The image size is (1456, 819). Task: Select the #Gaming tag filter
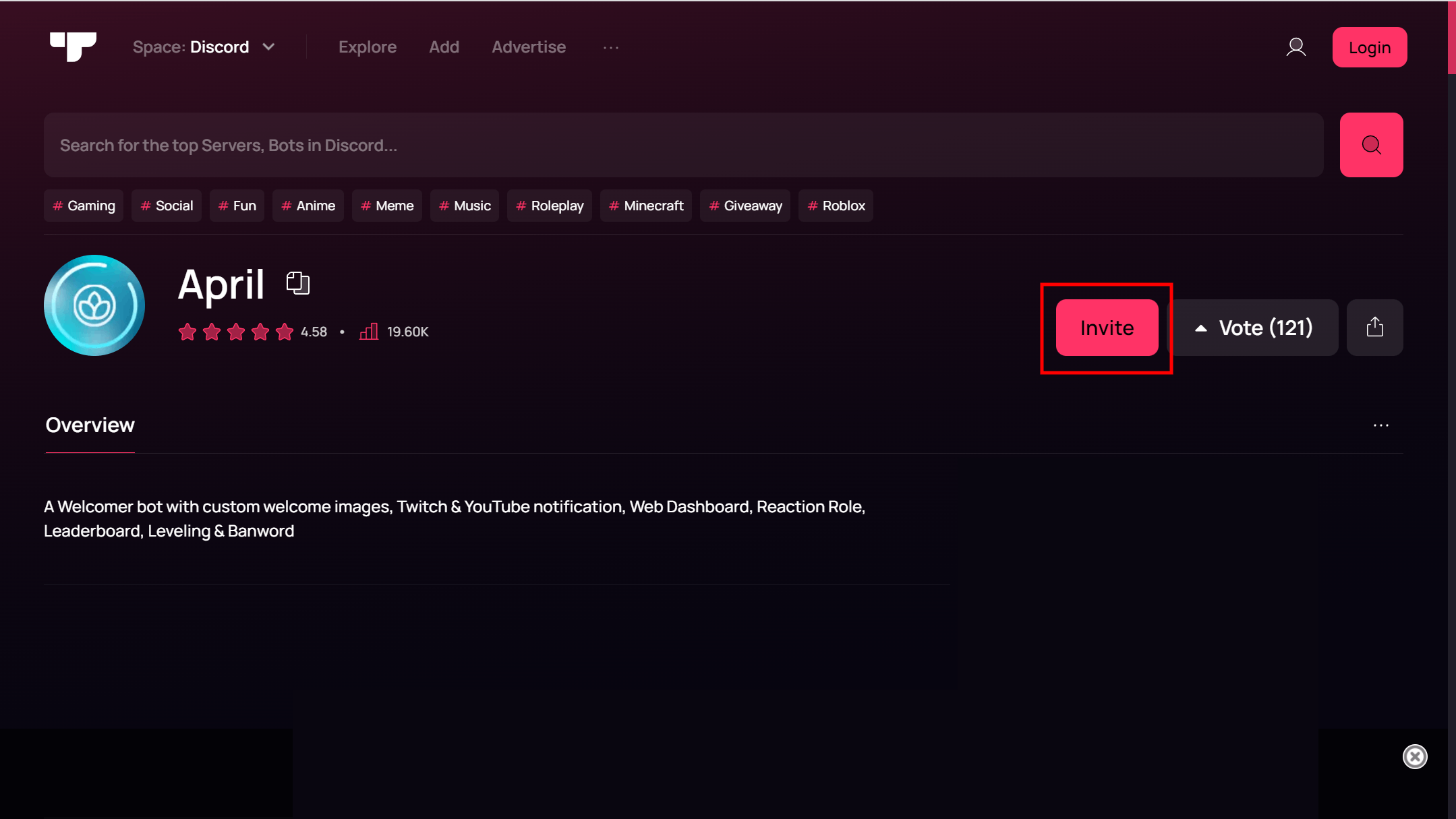[83, 206]
